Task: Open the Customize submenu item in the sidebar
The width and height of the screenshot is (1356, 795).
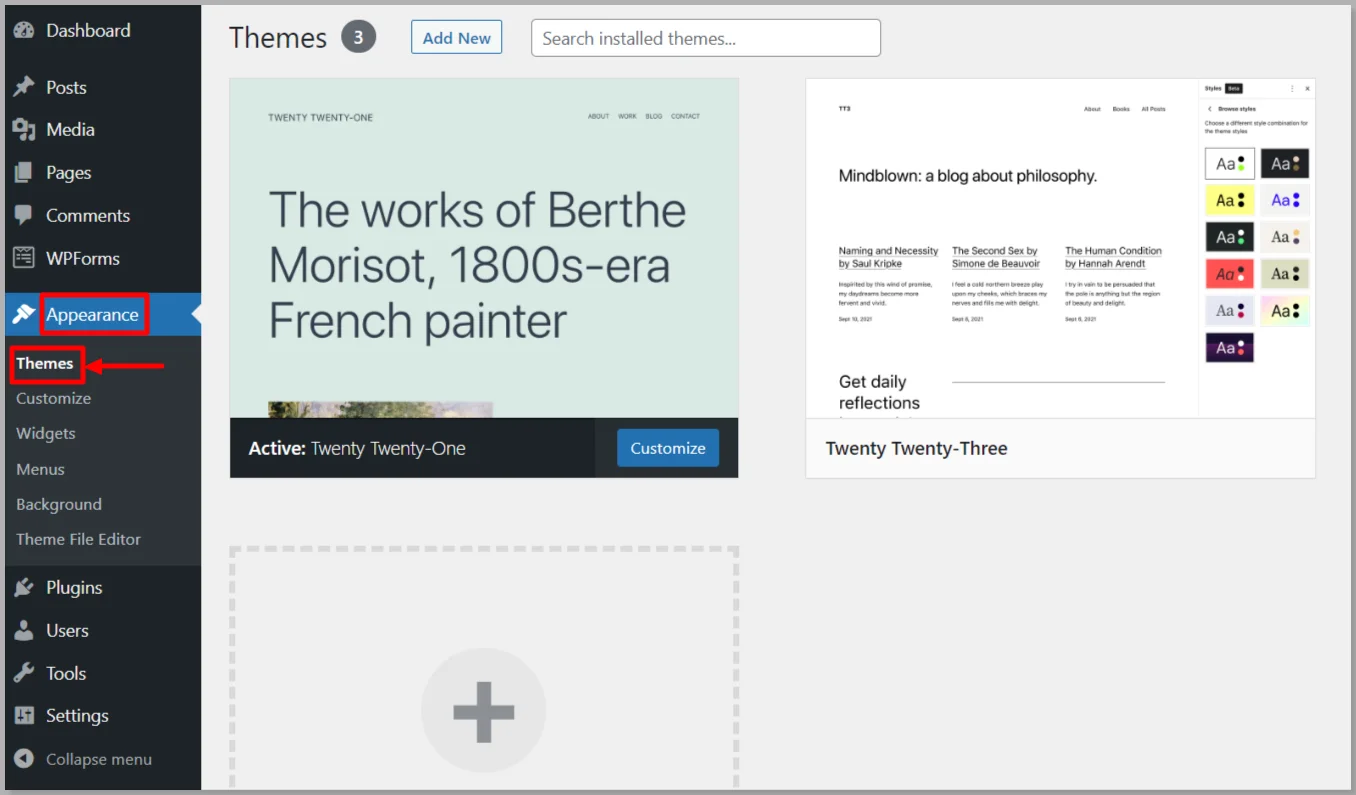Action: (54, 398)
